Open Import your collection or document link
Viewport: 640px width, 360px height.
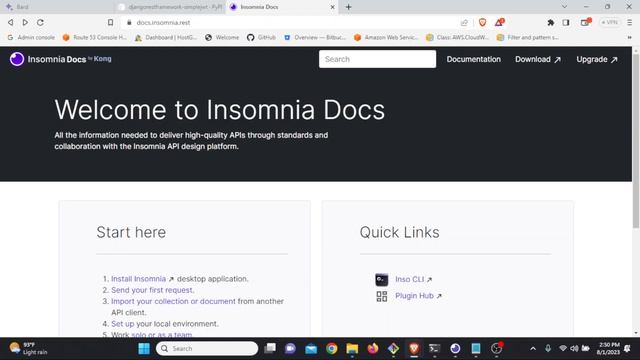click(x=173, y=301)
